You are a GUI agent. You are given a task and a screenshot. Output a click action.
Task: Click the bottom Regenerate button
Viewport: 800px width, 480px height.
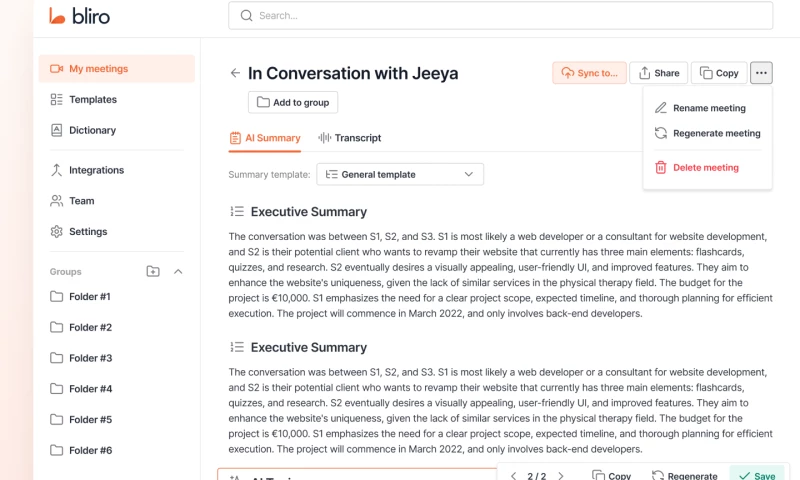[685, 475]
